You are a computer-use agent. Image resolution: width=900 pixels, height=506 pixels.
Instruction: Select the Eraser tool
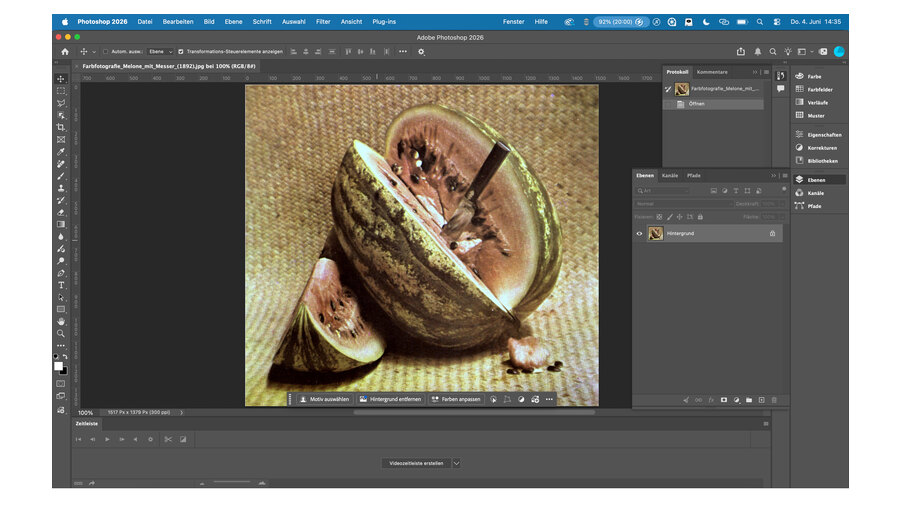(61, 212)
